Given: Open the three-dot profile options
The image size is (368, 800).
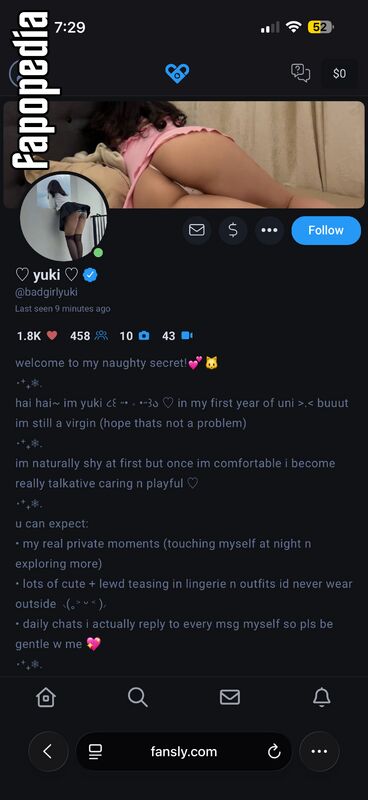Looking at the screenshot, I should click(x=269, y=230).
